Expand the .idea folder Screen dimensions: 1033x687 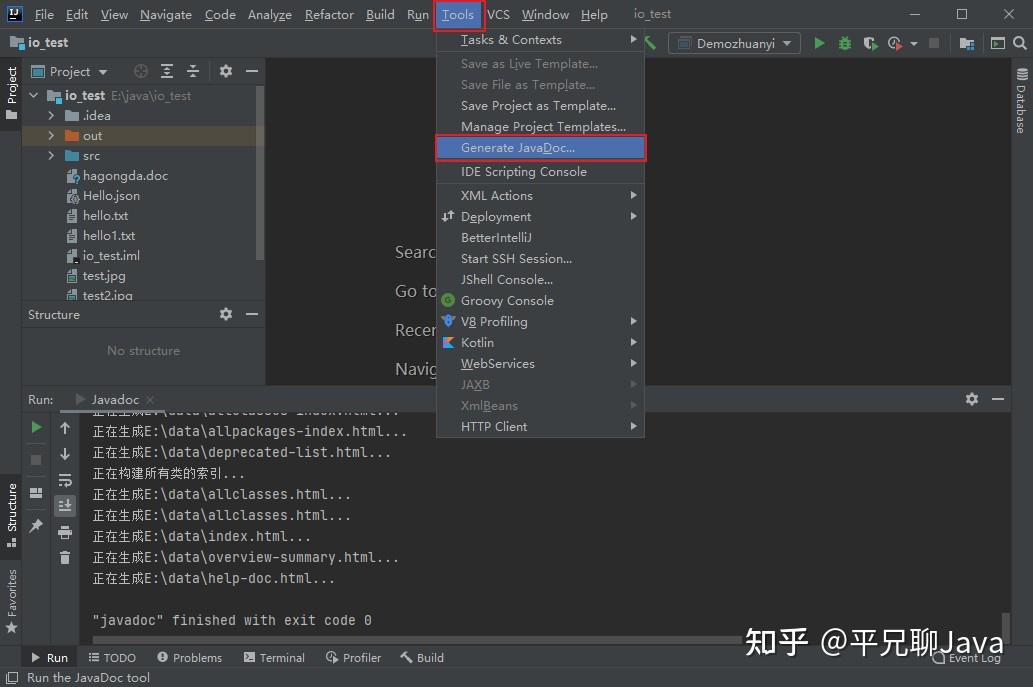coord(51,115)
